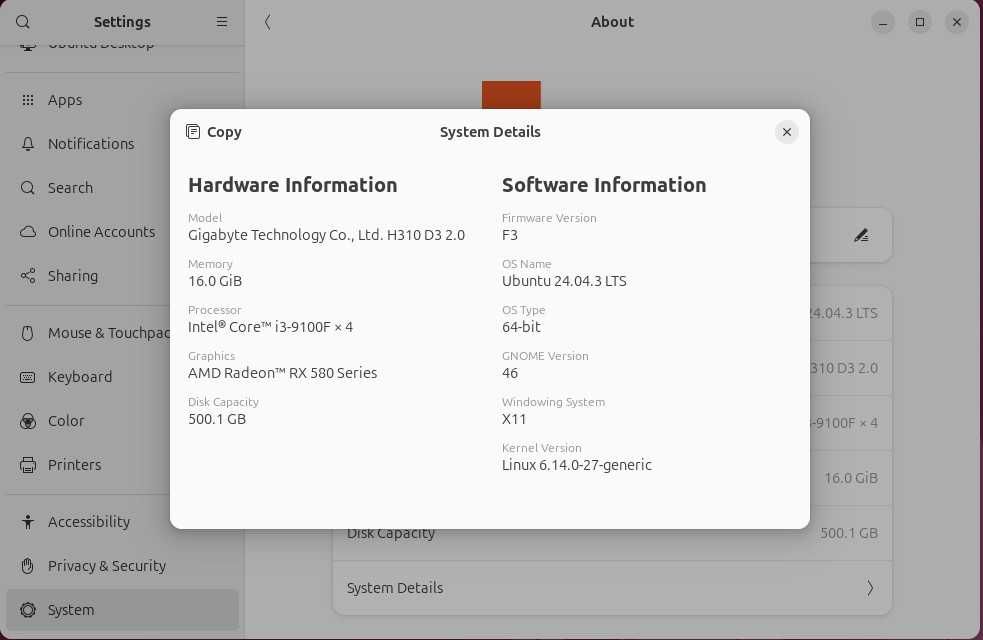Image resolution: width=983 pixels, height=640 pixels.
Task: Click the Apps grid icon in sidebar
Action: [28, 100]
